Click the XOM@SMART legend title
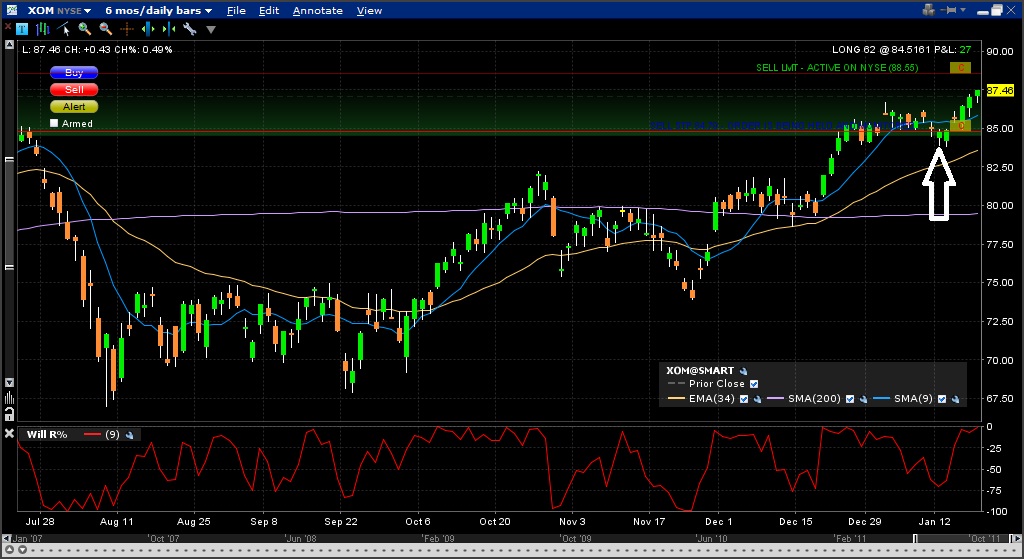 (x=700, y=371)
